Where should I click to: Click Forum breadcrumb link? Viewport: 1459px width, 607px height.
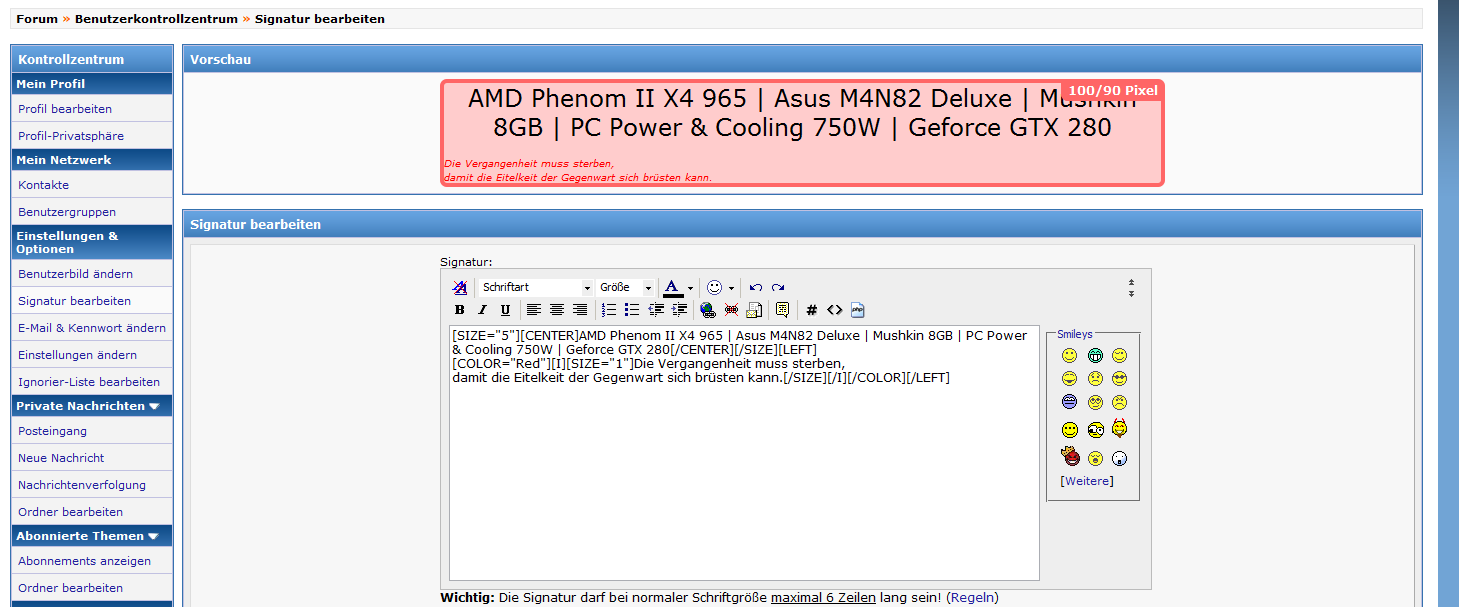[x=37, y=19]
